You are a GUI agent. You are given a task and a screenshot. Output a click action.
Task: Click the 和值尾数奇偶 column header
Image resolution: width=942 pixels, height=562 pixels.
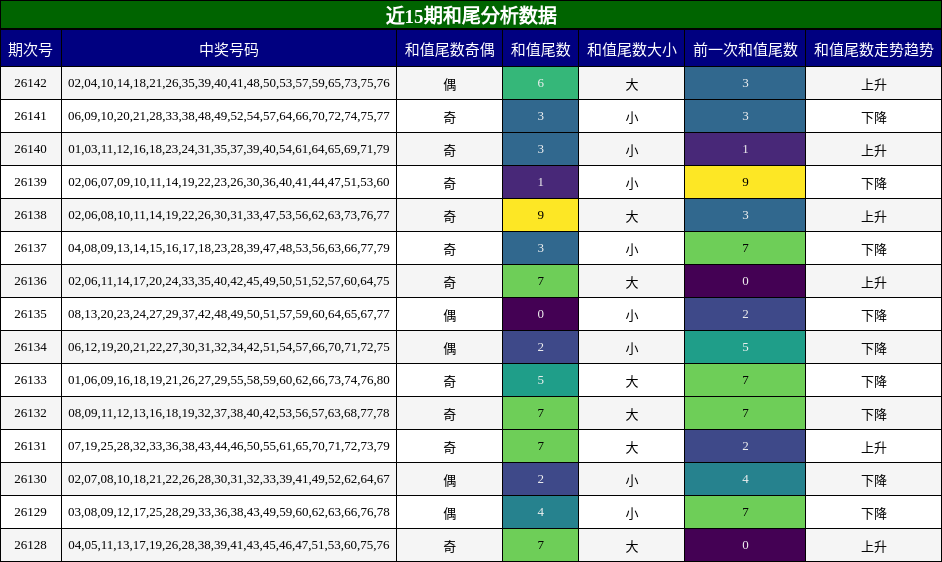449,49
